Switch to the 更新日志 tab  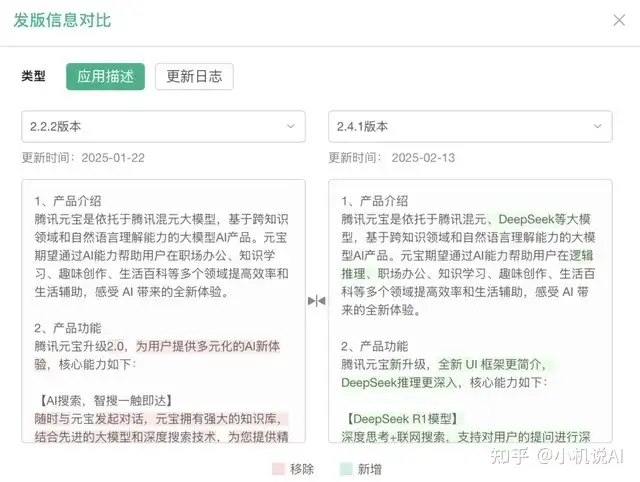194,76
